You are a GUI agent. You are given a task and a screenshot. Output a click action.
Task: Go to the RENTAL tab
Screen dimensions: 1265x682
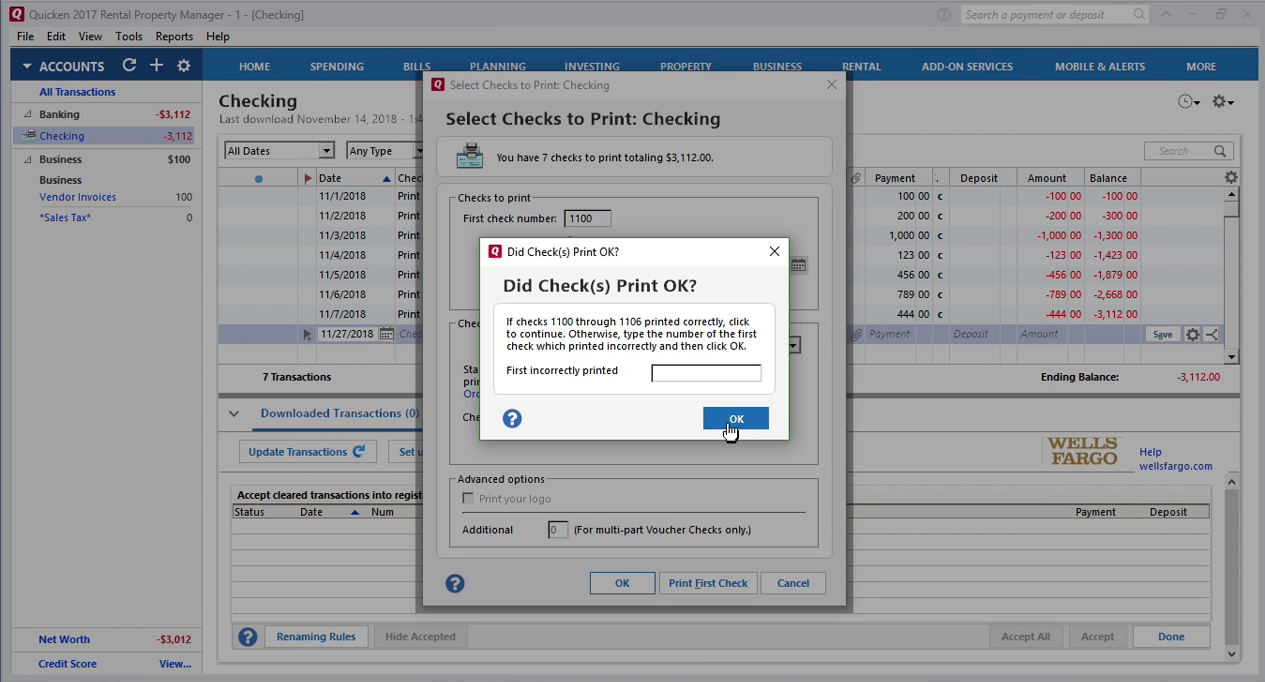(x=861, y=66)
